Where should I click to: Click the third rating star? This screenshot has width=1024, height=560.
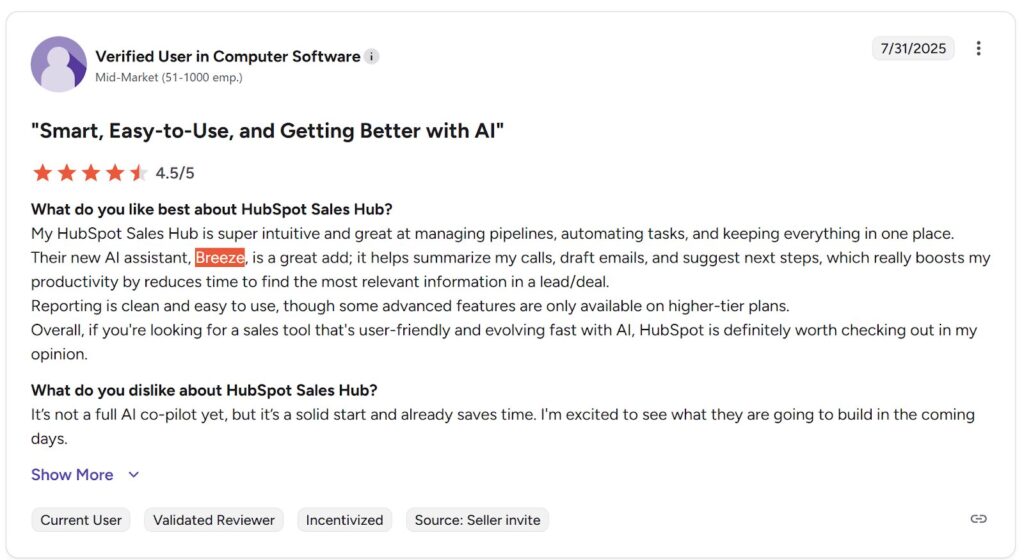[90, 173]
